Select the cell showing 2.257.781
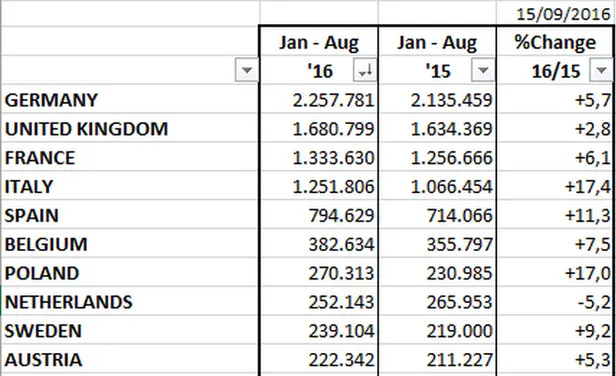This screenshot has width=616, height=376. (x=319, y=99)
